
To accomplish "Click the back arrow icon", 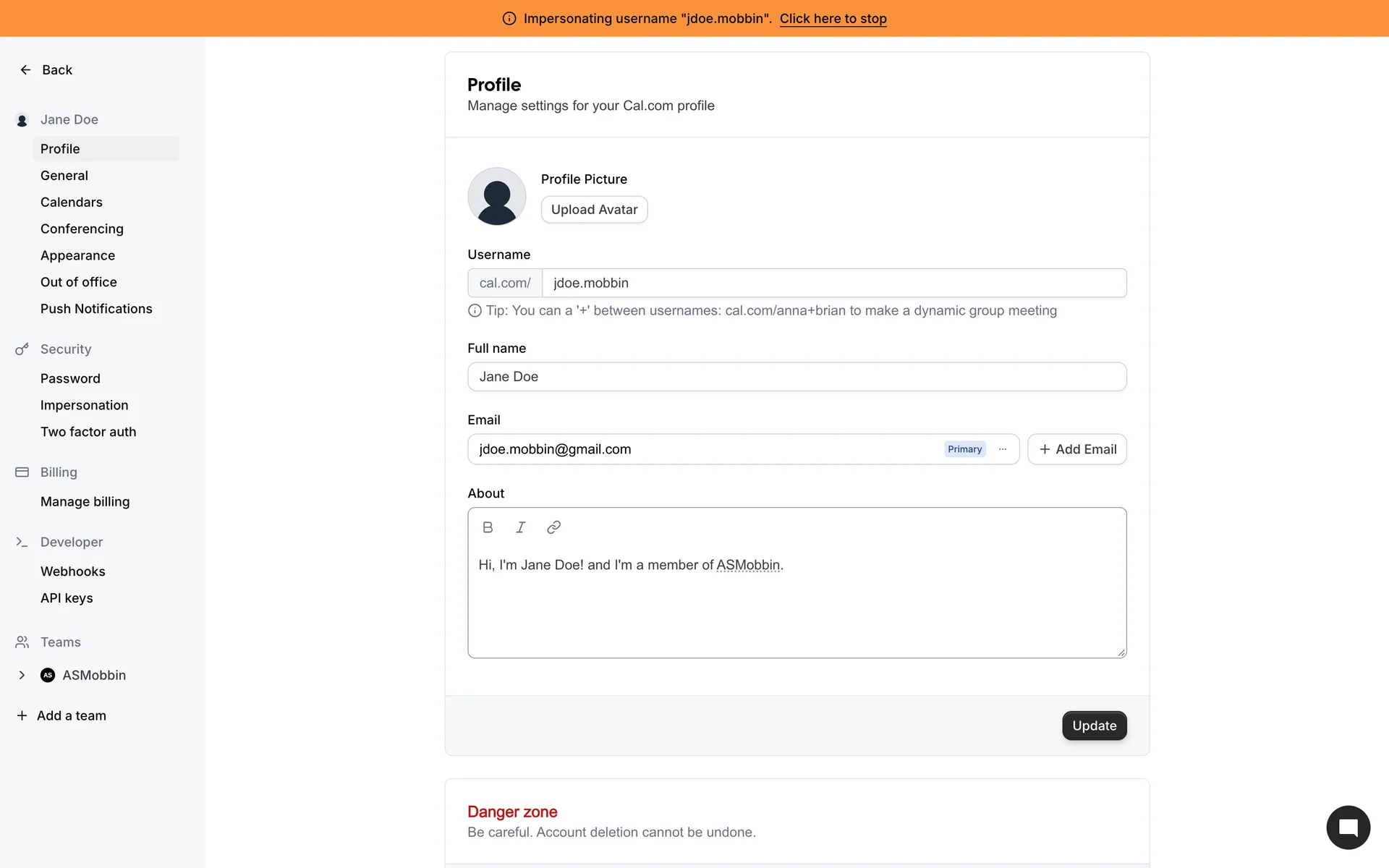I will tap(25, 70).
